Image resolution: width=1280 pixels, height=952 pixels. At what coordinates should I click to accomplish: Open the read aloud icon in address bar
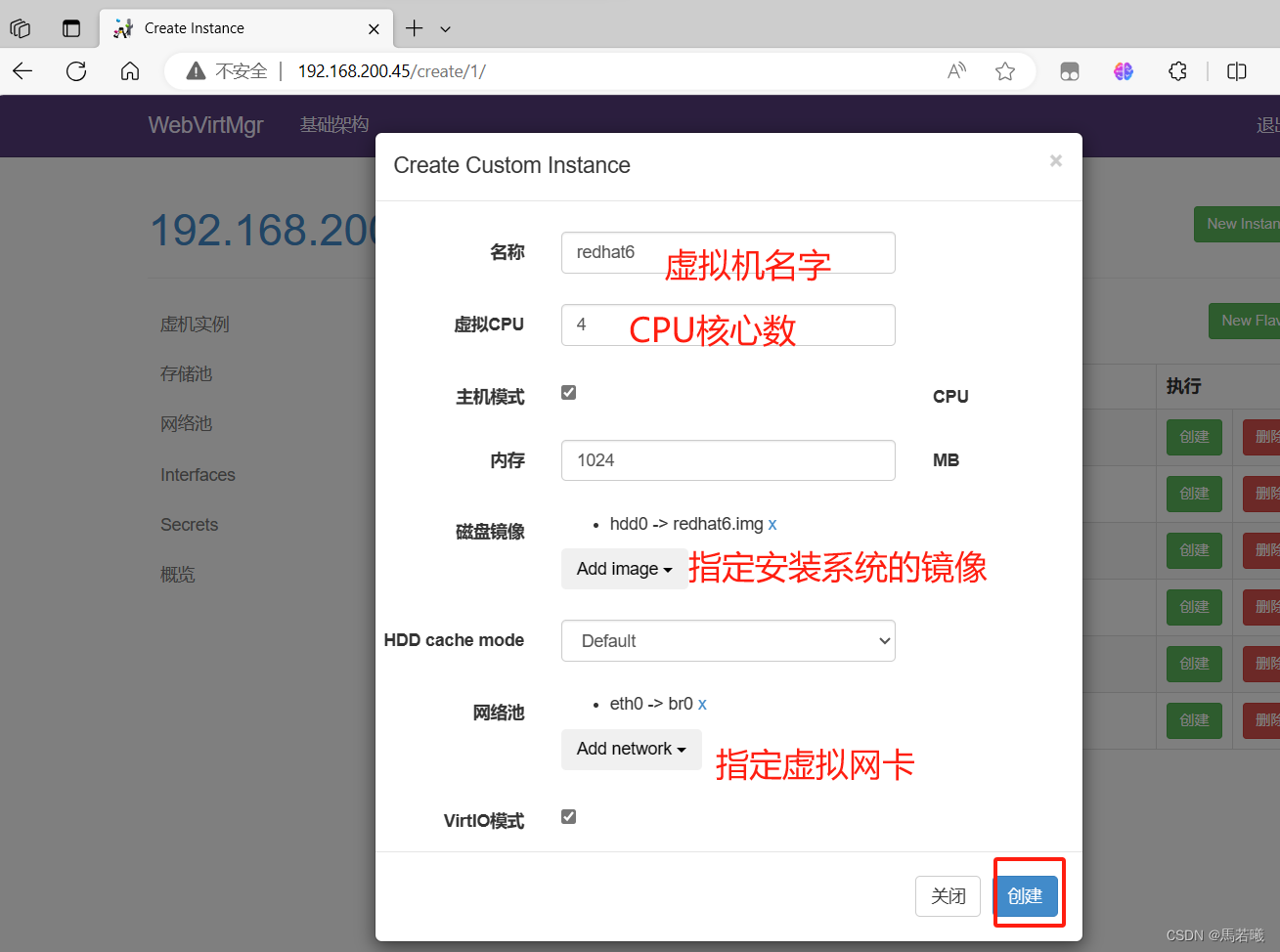[956, 71]
